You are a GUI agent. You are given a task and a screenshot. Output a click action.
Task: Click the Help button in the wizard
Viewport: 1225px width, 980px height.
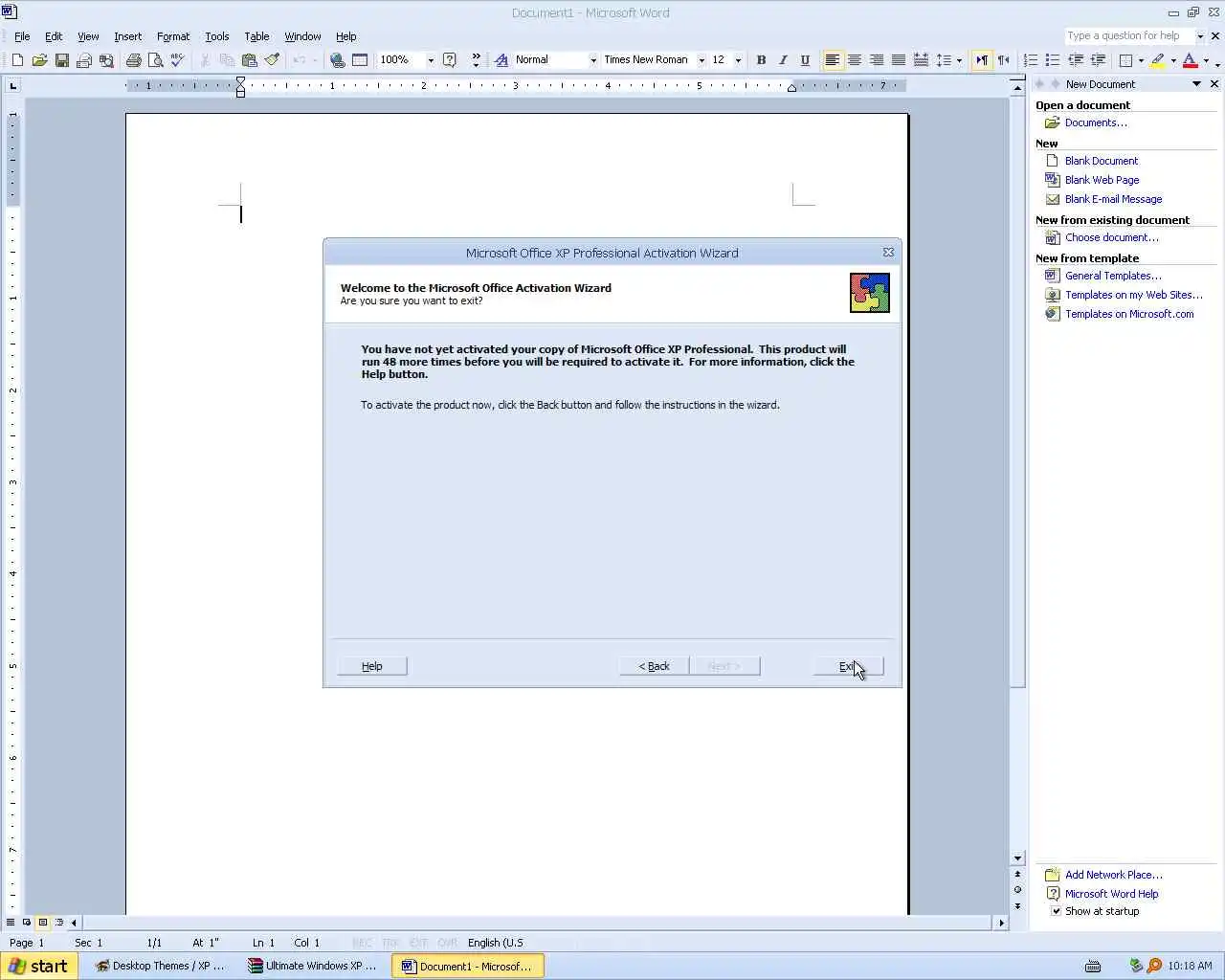(x=372, y=666)
